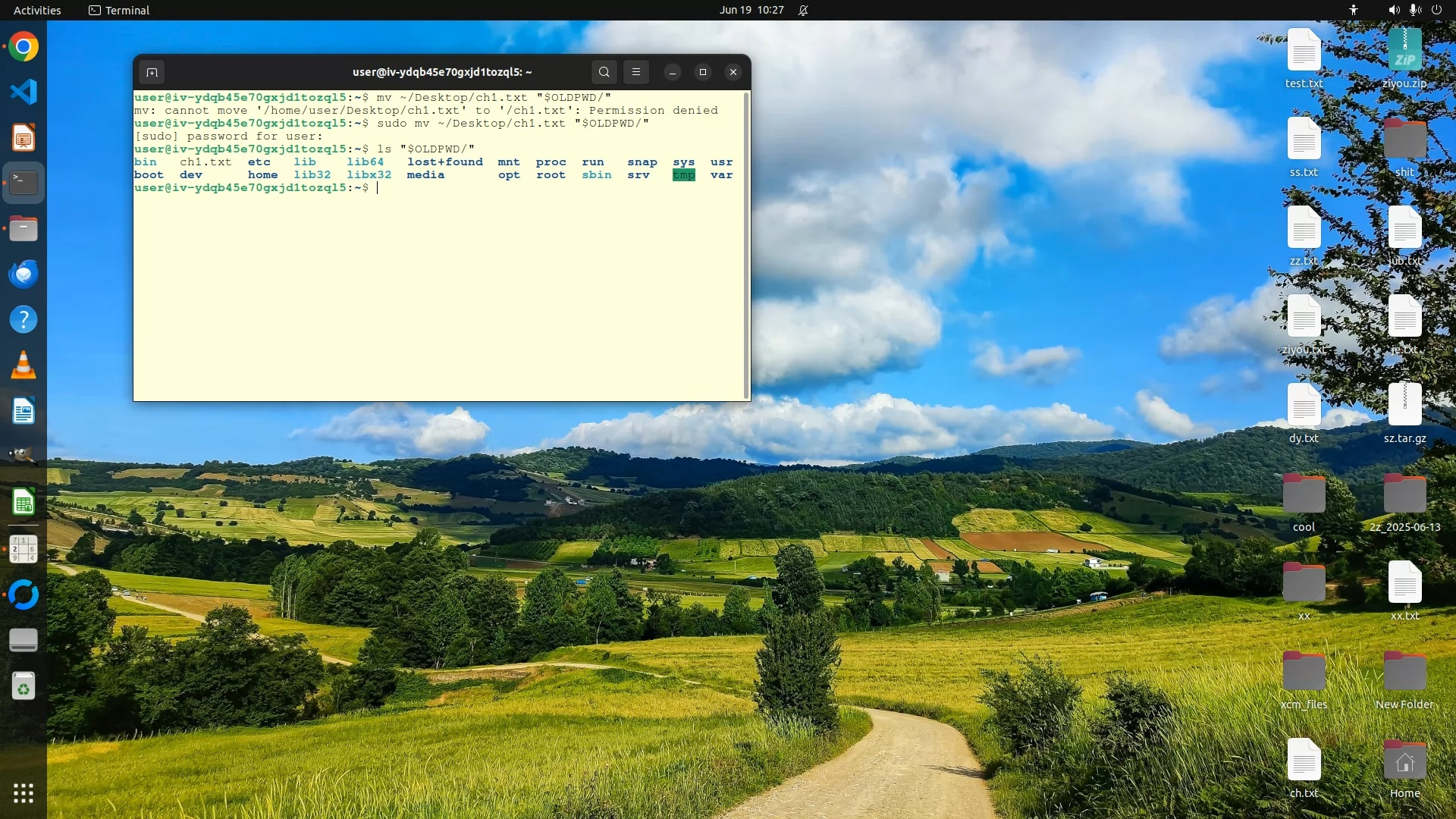Viewport: 1456px width, 819px height.
Task: Open the terminal hamburger menu
Action: pyautogui.click(x=636, y=72)
